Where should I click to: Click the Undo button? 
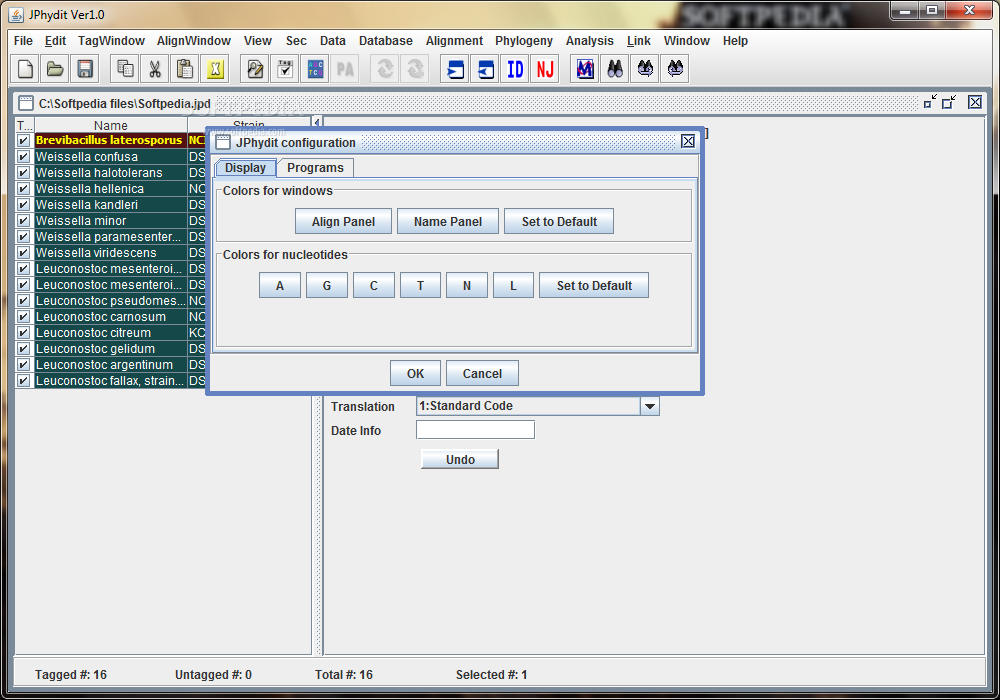(x=460, y=459)
